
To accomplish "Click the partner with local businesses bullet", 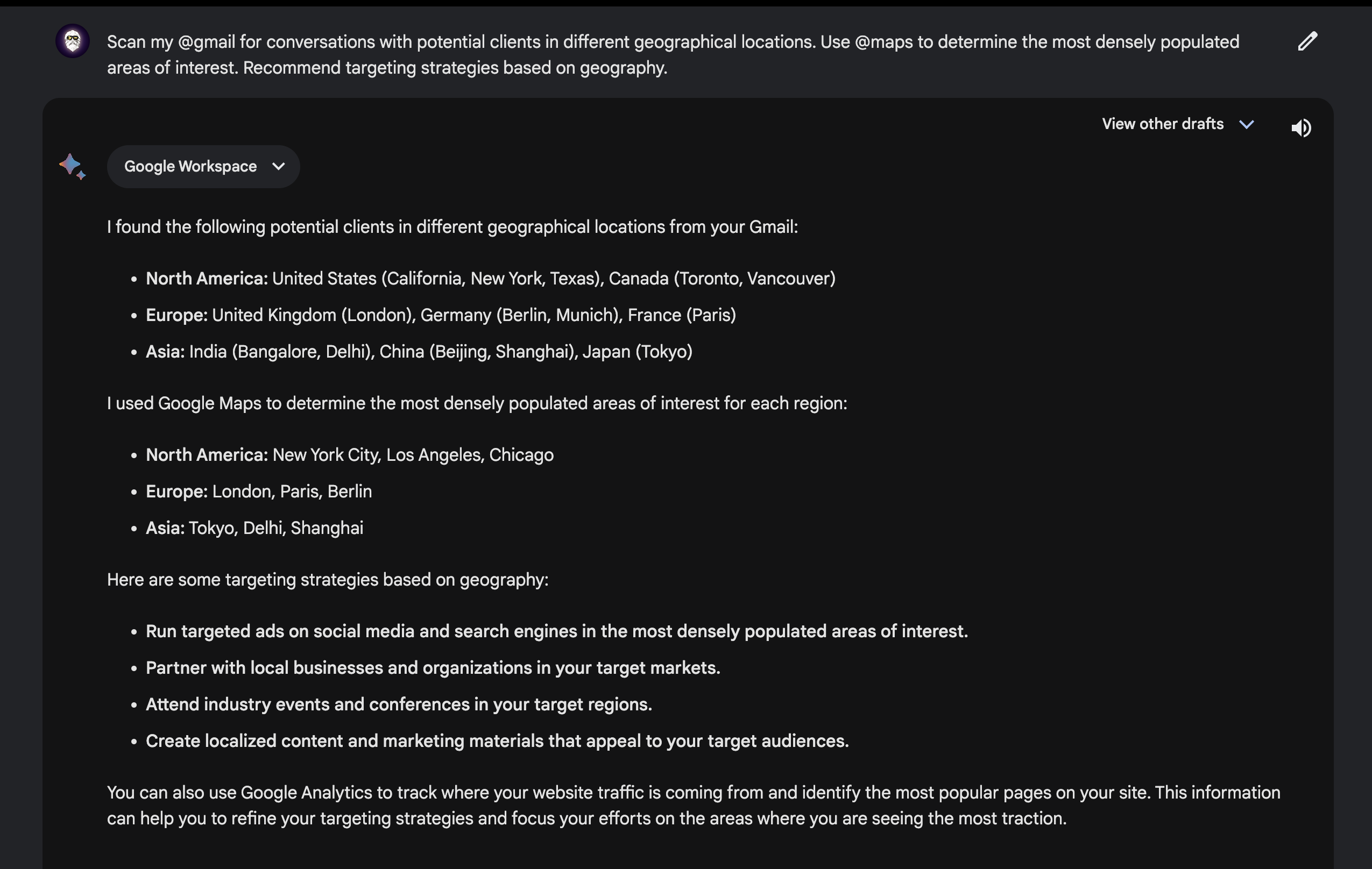I will (x=433, y=667).
